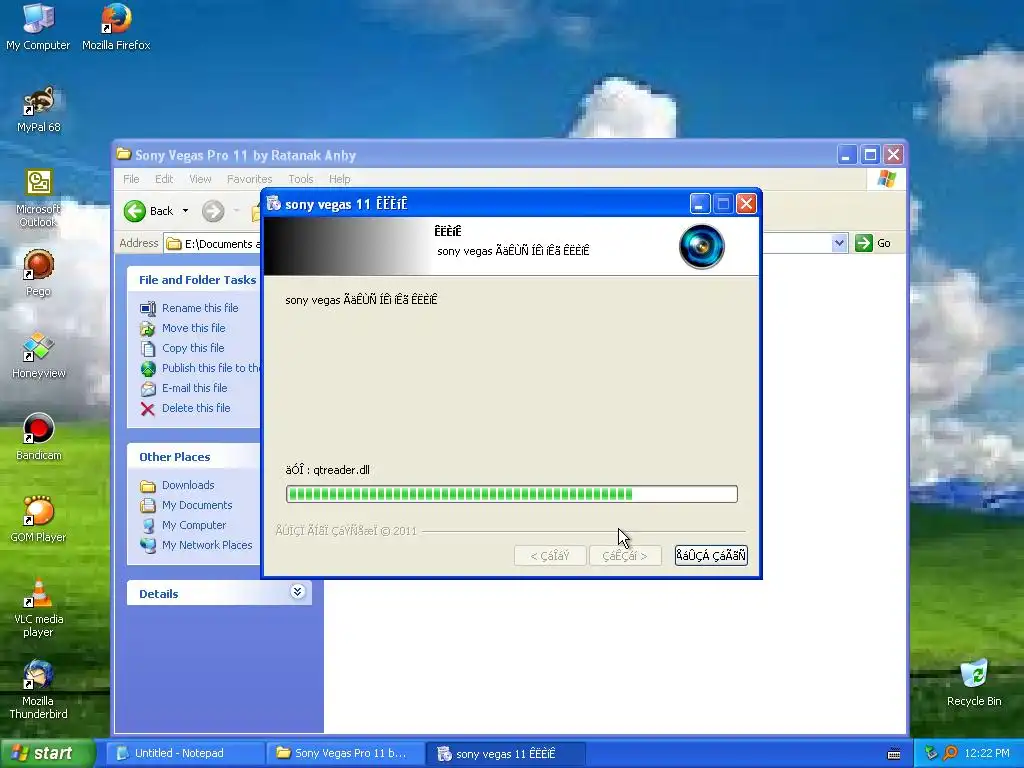Click the red X Delete this file icon
The height and width of the screenshot is (768, 1024).
point(148,409)
